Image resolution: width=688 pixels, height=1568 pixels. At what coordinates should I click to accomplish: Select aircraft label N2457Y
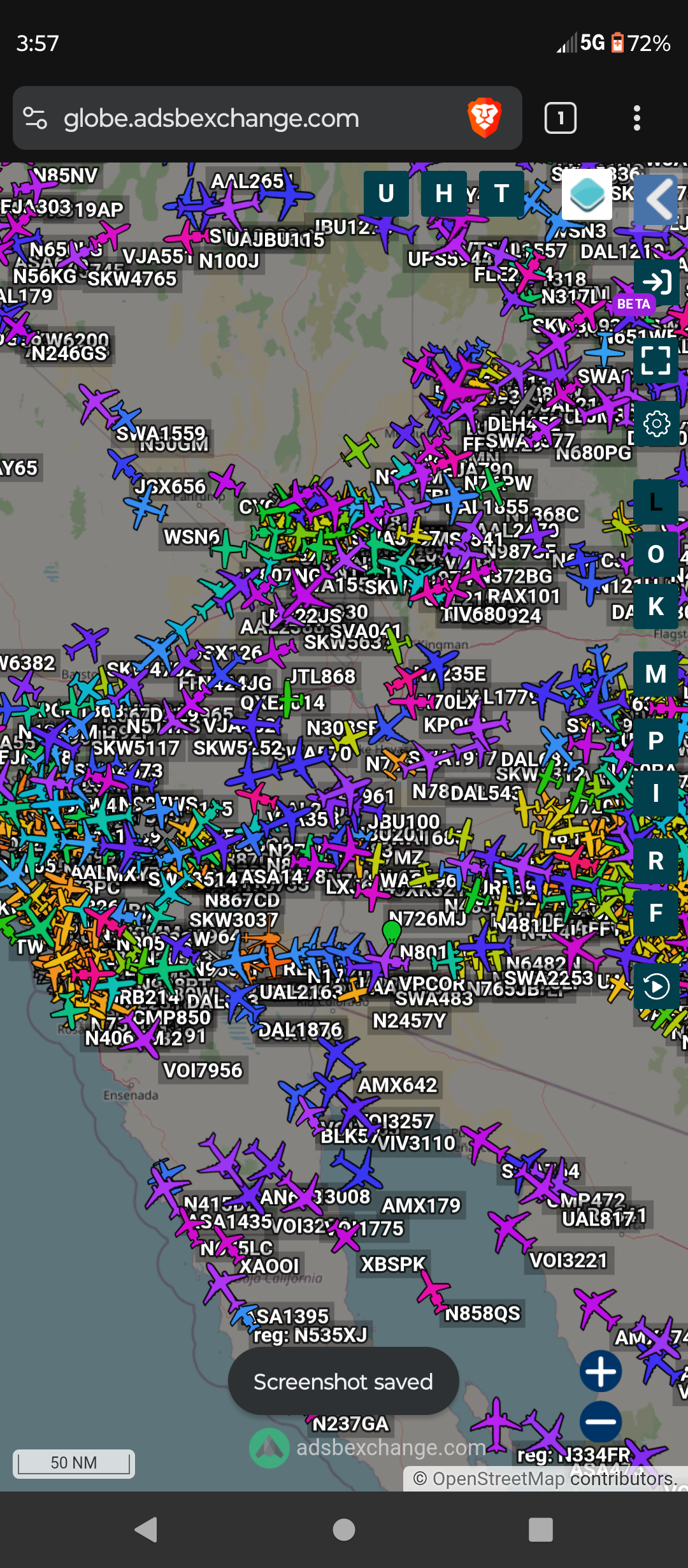click(410, 1021)
